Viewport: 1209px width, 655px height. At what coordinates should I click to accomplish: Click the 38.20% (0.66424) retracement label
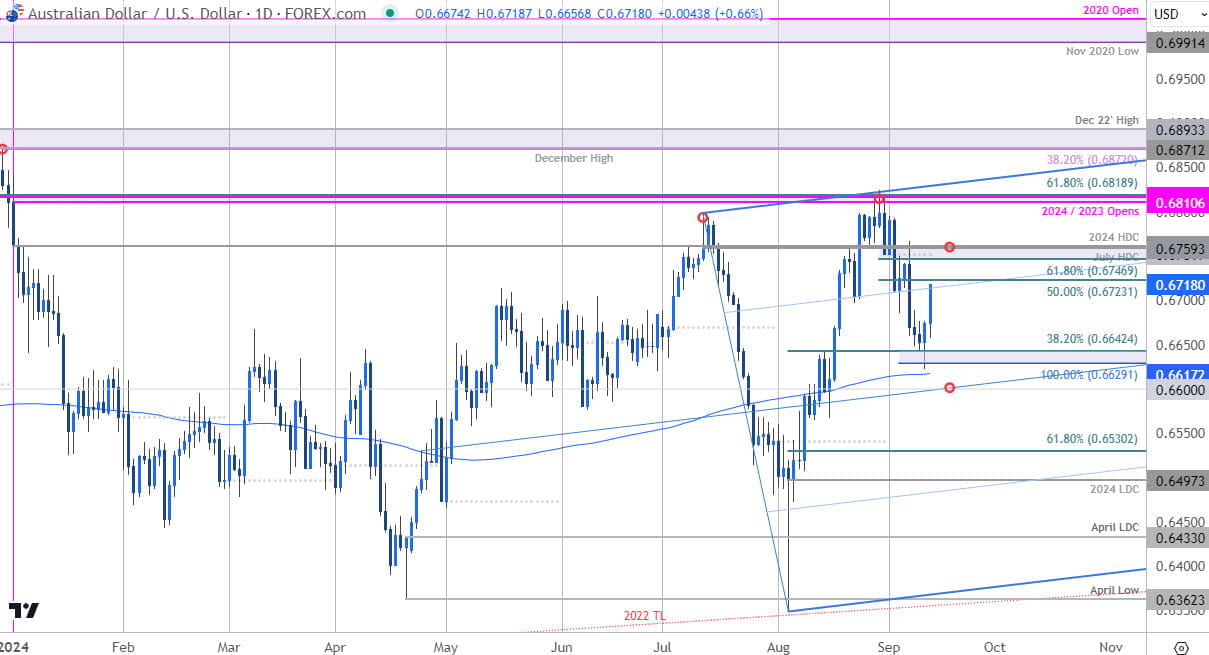[x=1093, y=338]
